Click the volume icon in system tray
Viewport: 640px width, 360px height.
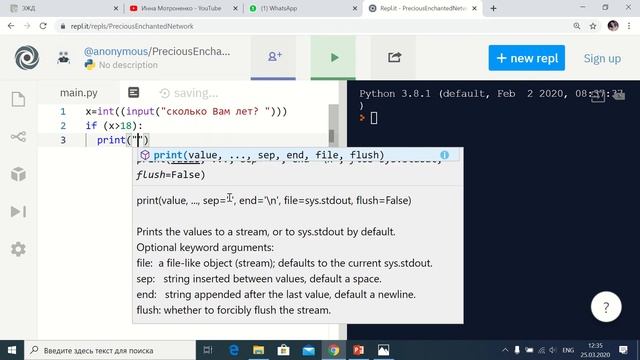[553, 350]
